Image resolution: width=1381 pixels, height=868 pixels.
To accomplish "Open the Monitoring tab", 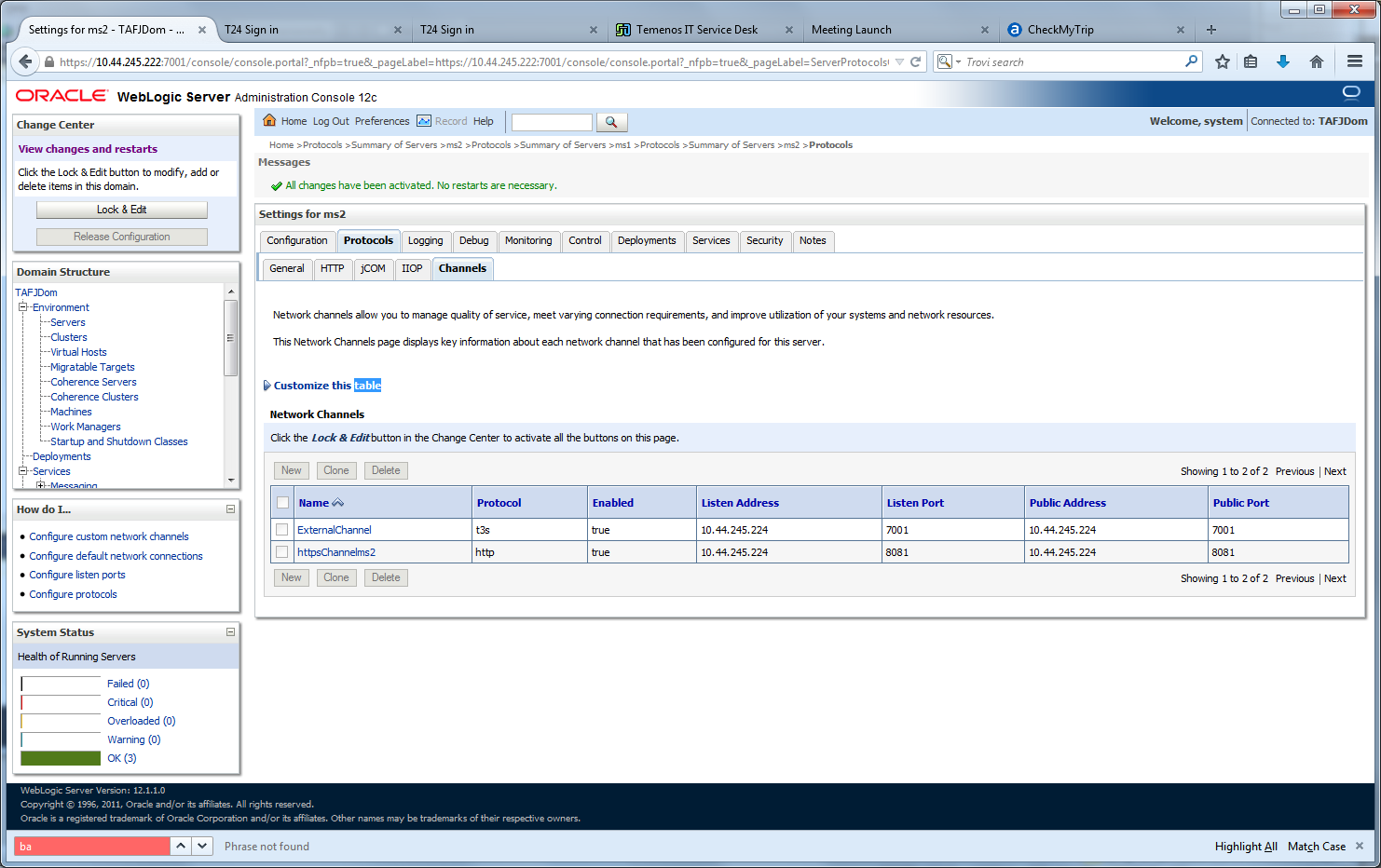I will tap(528, 240).
